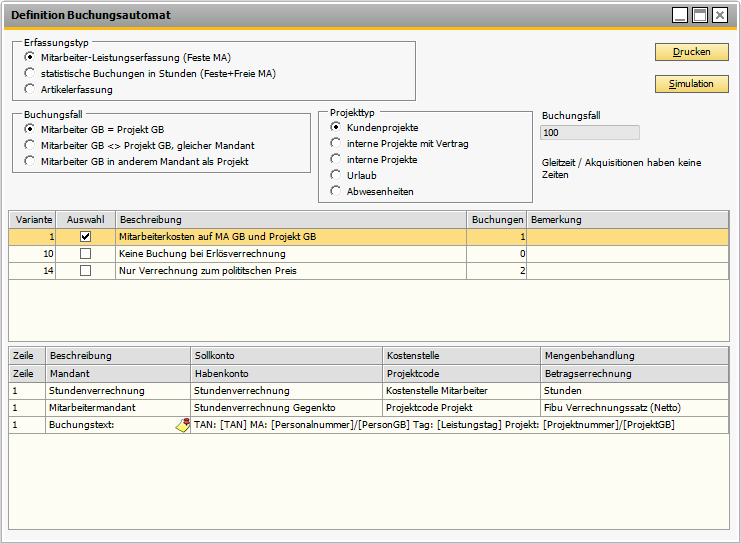Minimize the Definition Buchungsautomat window
The height and width of the screenshot is (544, 741).
[680, 15]
